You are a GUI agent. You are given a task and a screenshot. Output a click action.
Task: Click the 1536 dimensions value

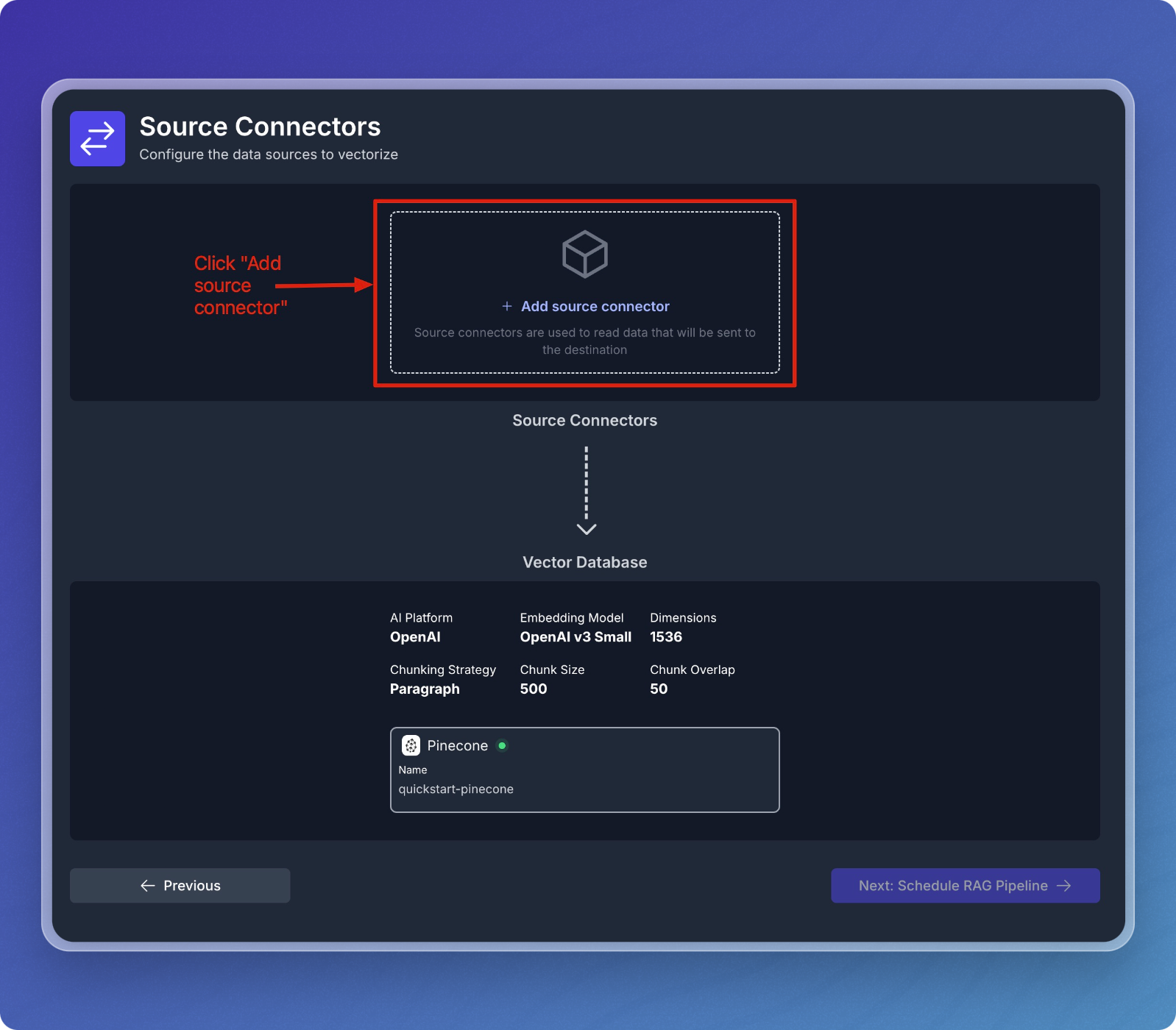point(666,637)
